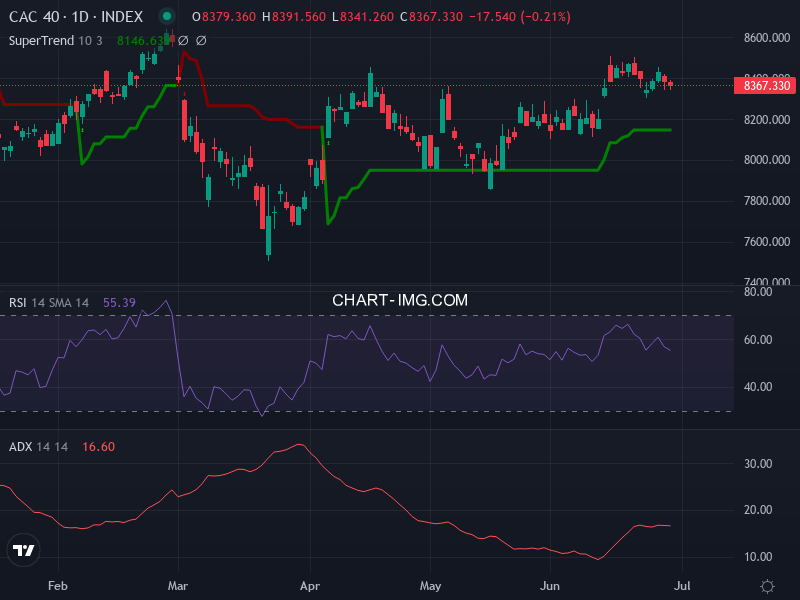Screen dimensions: 800x600
Task: Click the 8200.000 price axis label
Action: pyautogui.click(x=767, y=119)
